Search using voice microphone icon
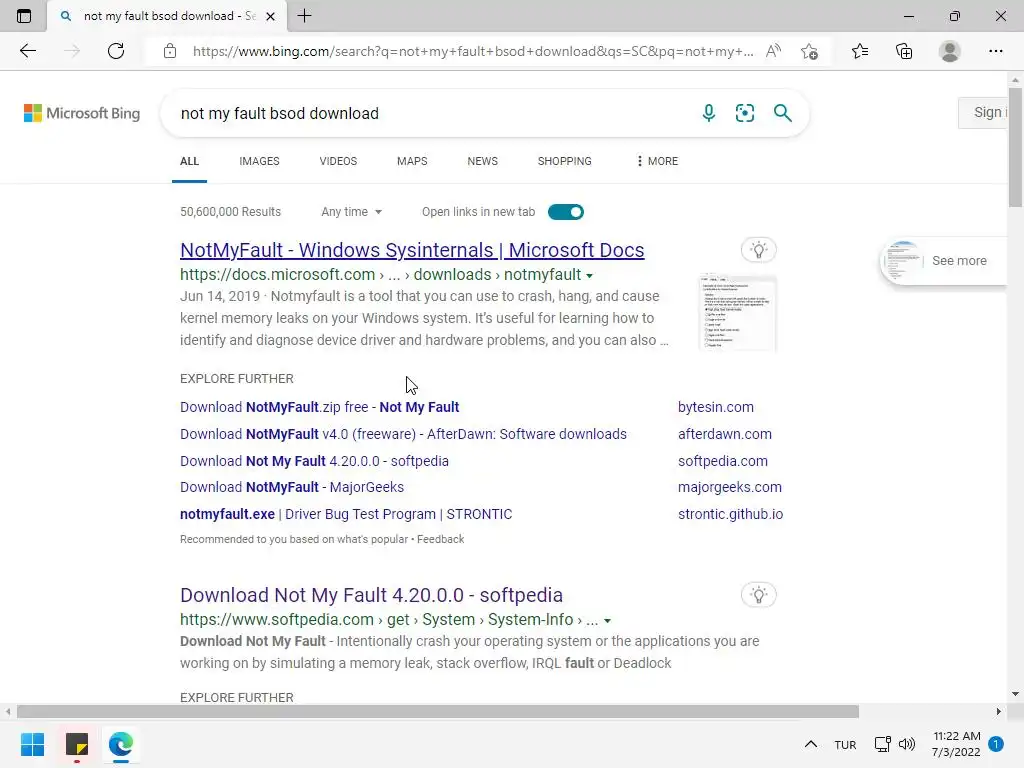Screen dimensions: 1024x768 [709, 113]
